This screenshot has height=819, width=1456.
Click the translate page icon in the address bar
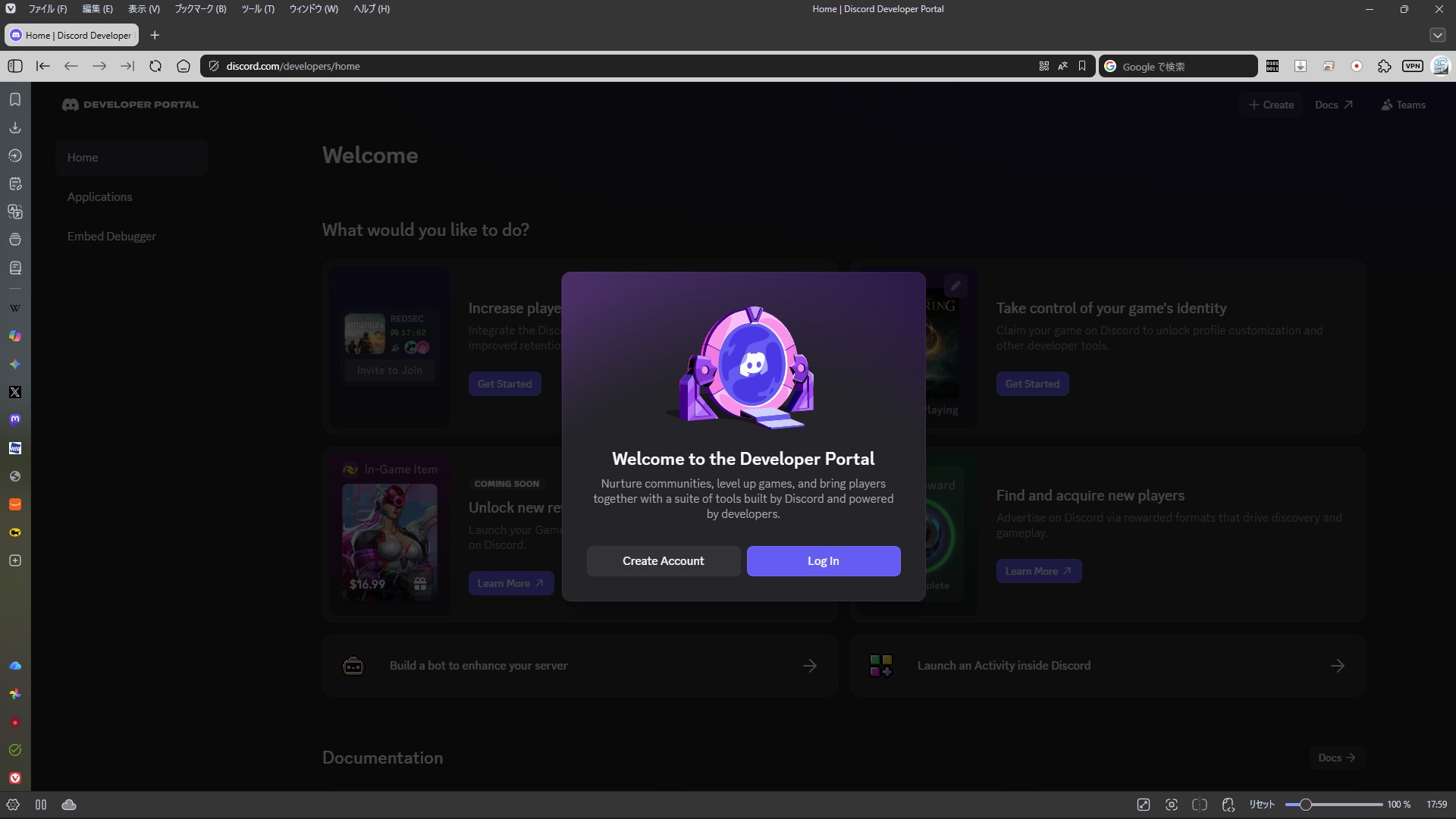pyautogui.click(x=1063, y=66)
